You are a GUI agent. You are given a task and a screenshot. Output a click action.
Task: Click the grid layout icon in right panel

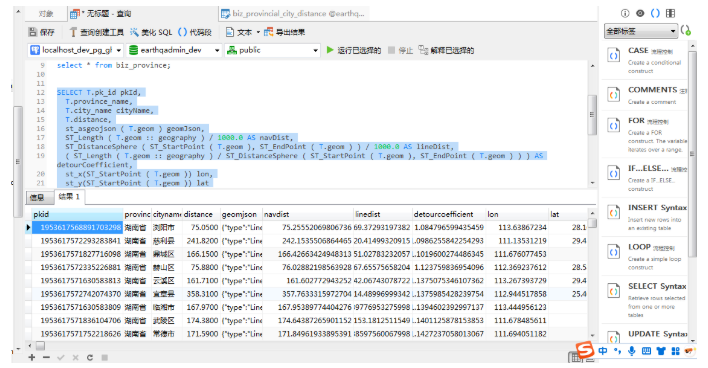pos(671,13)
